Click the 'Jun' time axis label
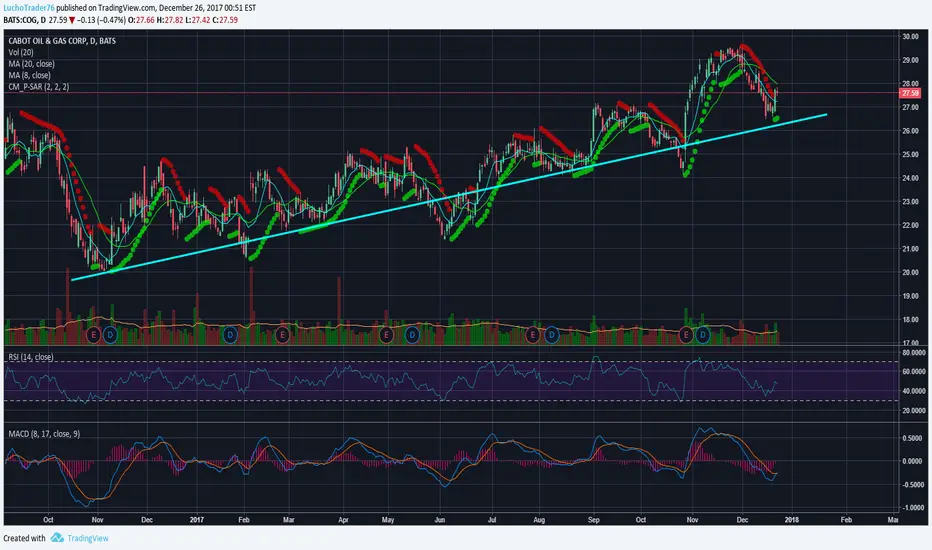The height and width of the screenshot is (550, 932). click(x=440, y=520)
